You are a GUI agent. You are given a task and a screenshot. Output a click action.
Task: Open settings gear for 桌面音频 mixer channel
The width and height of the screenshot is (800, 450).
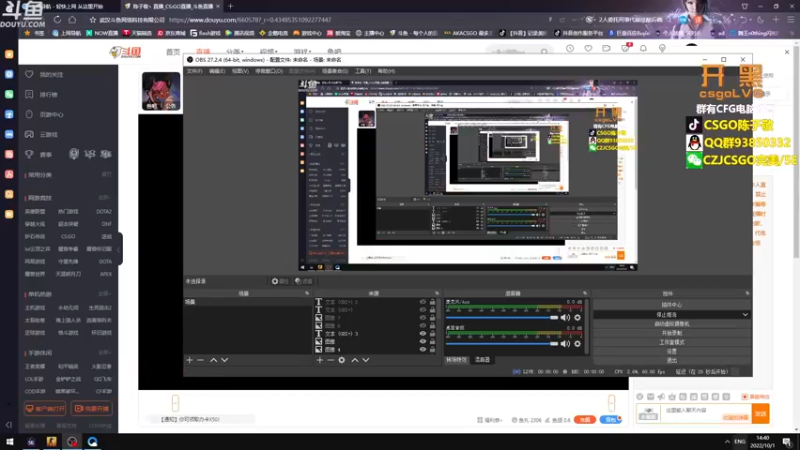coord(578,344)
